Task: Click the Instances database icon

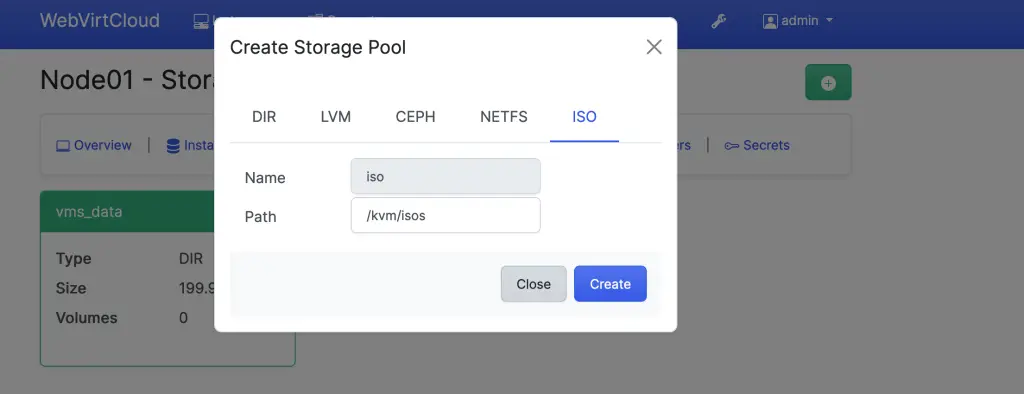Action: (173, 146)
